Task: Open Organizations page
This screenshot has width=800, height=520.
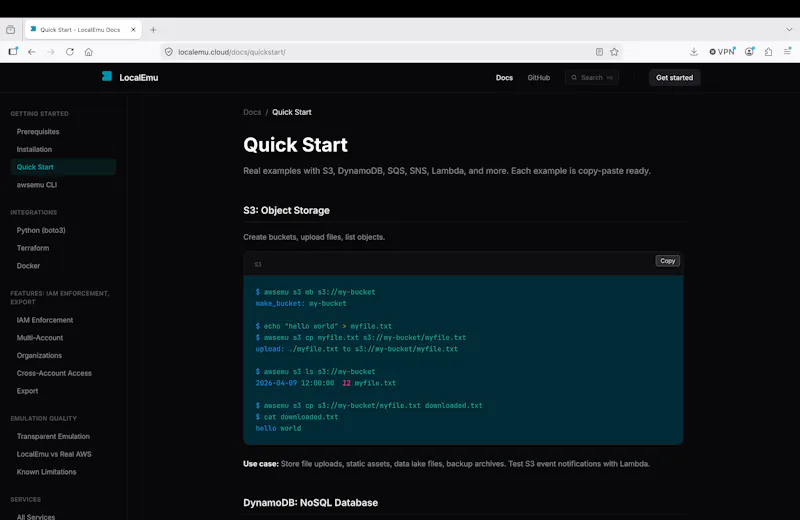Action: click(x=39, y=356)
